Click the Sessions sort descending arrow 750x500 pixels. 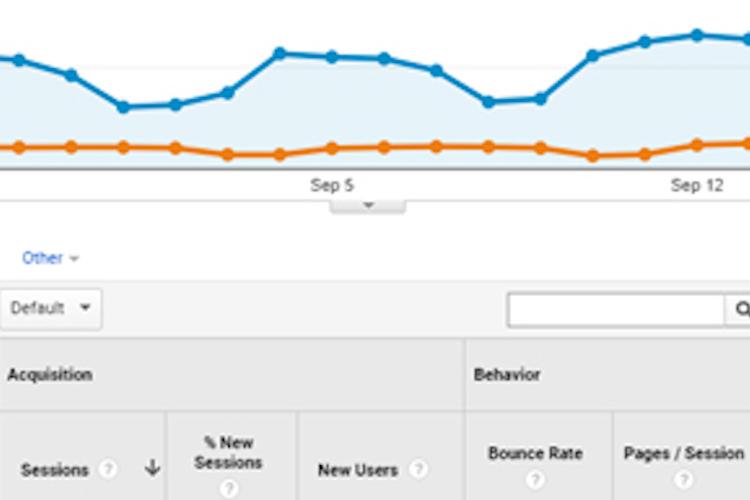click(x=152, y=467)
